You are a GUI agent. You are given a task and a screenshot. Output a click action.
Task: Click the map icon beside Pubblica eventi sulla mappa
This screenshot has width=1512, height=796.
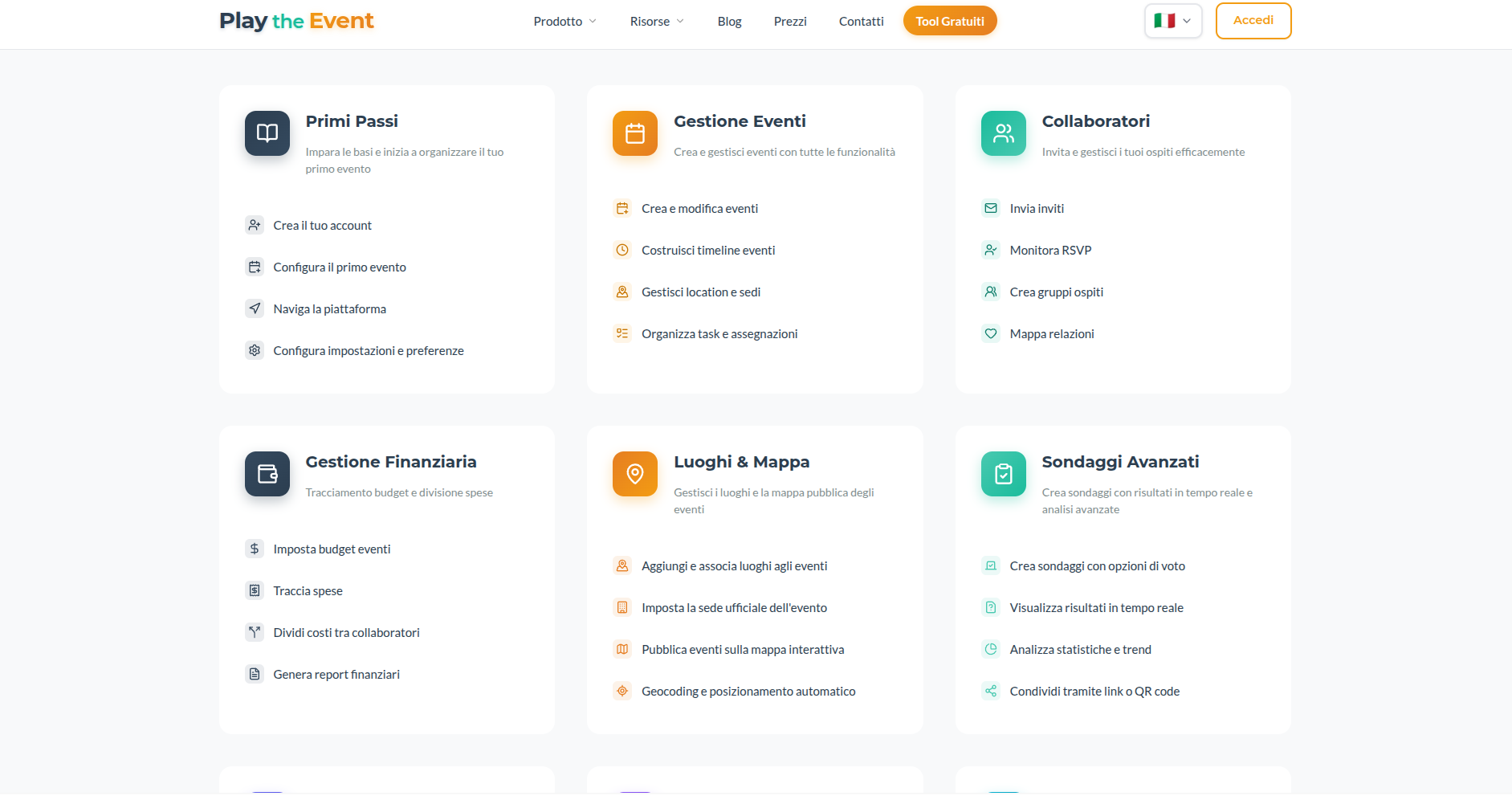pos(622,649)
